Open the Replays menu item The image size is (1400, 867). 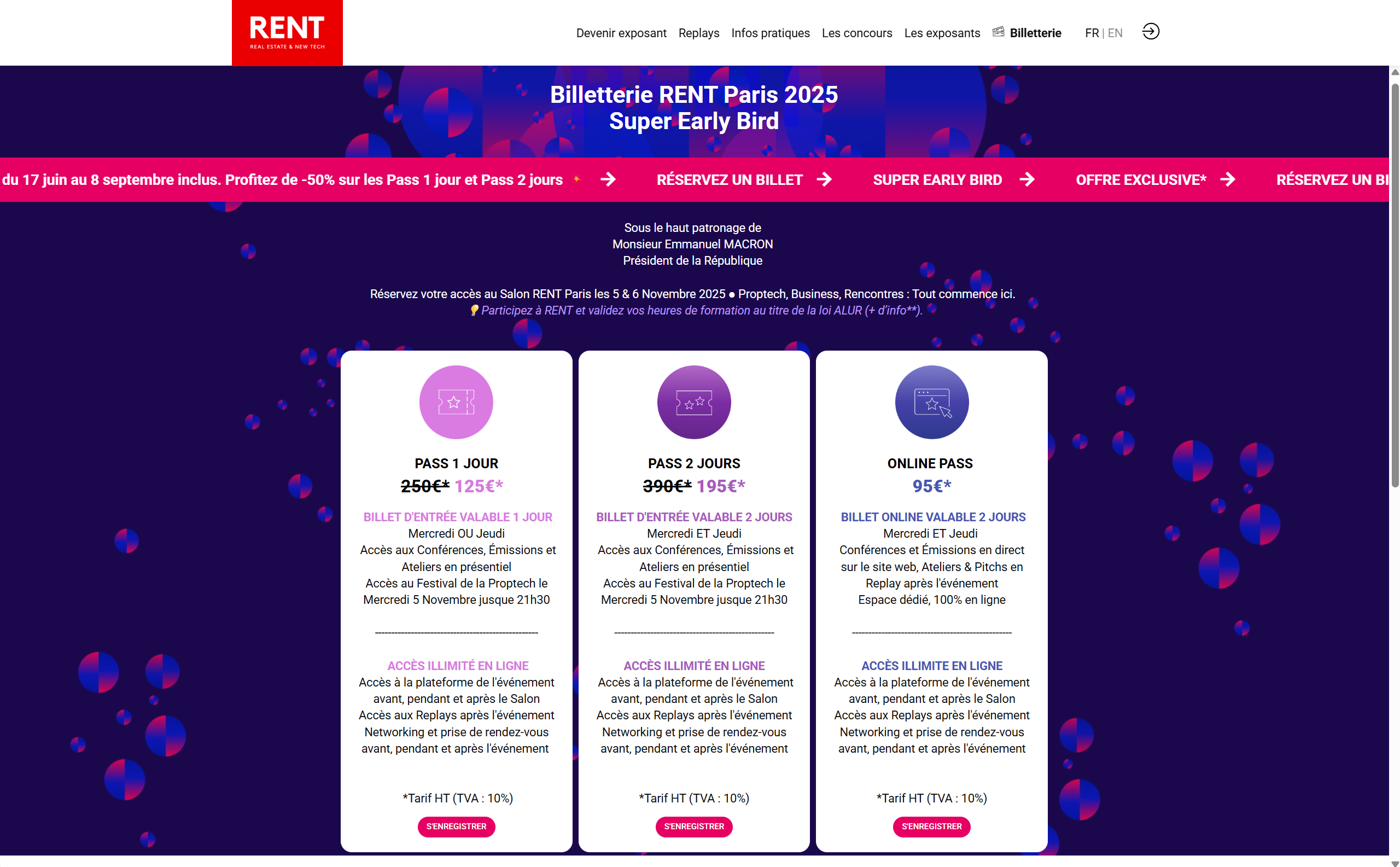(x=698, y=33)
